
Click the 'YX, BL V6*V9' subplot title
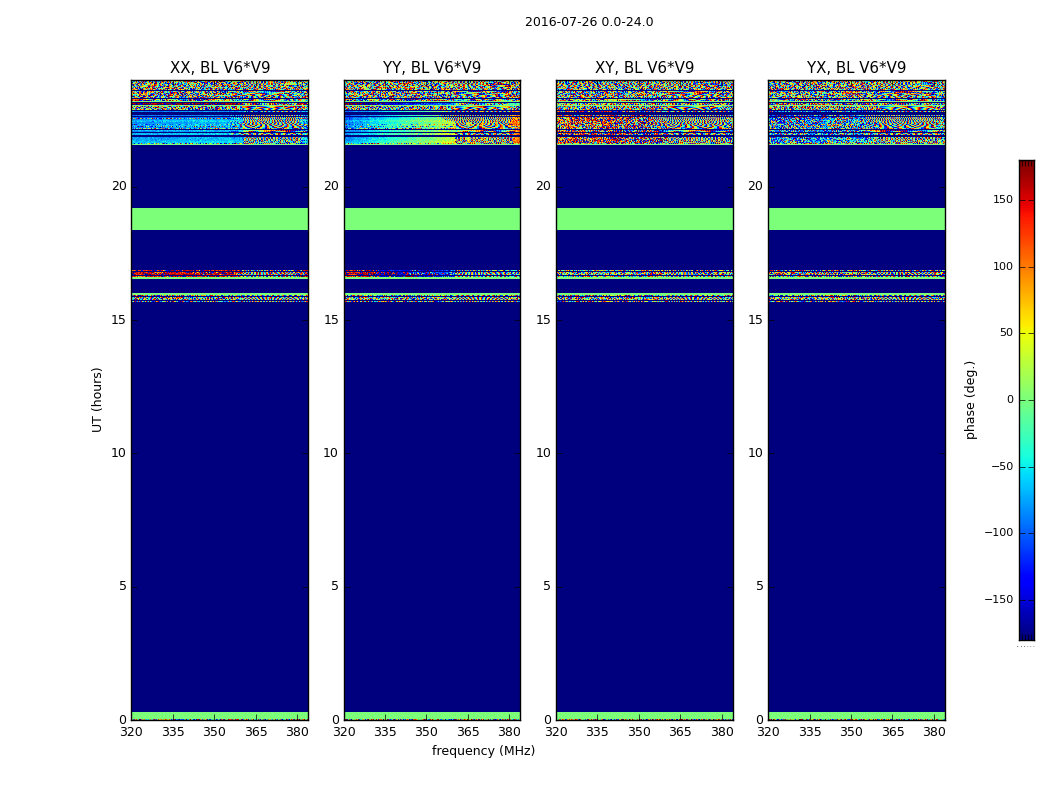(x=856, y=68)
